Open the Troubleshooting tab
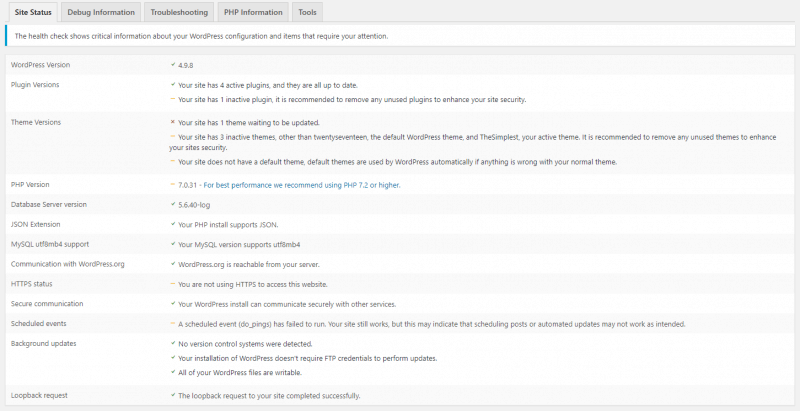Screen dimensions: 800x411 179,13
